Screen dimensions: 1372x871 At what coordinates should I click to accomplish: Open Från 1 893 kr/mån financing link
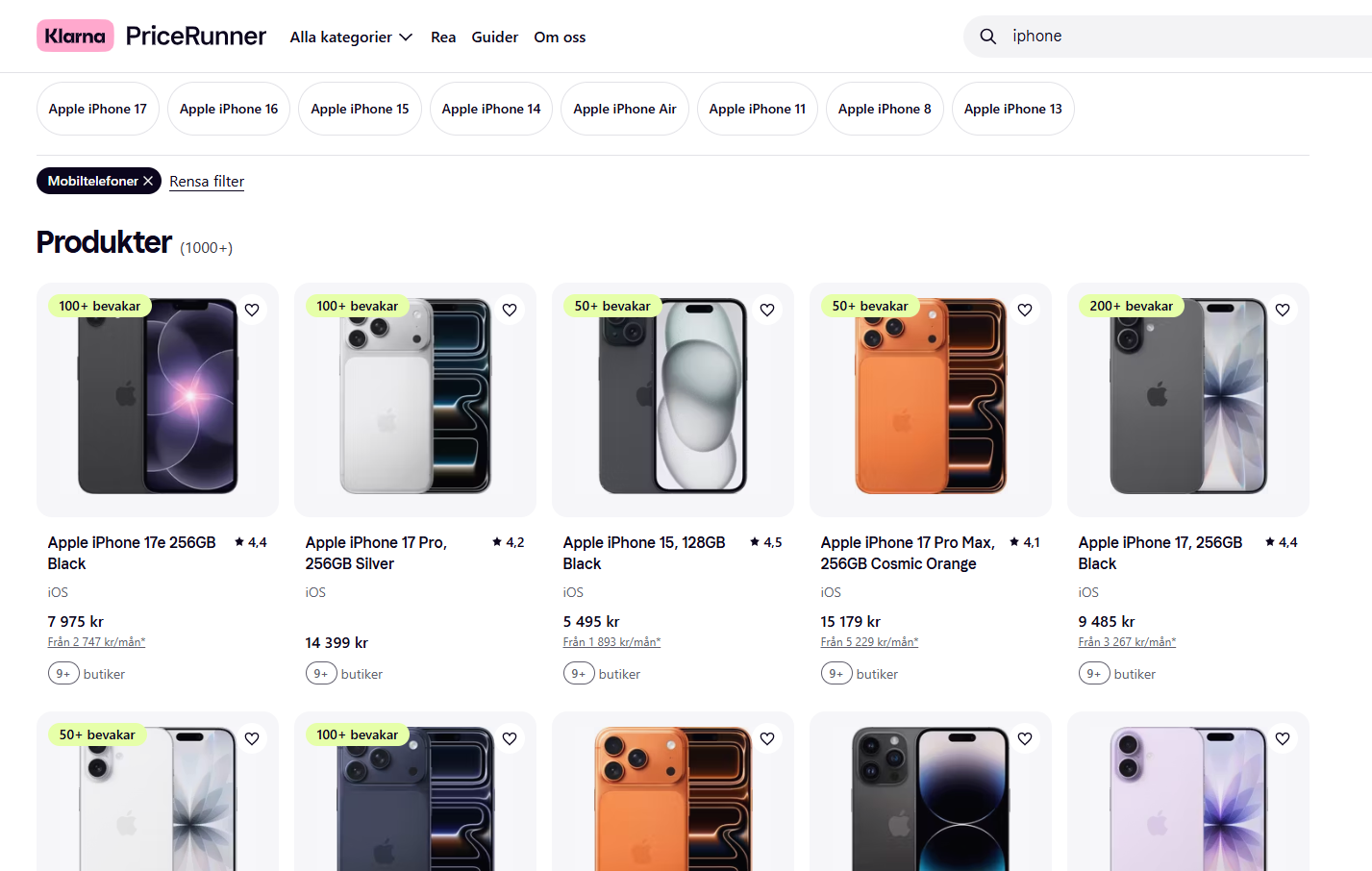click(611, 642)
